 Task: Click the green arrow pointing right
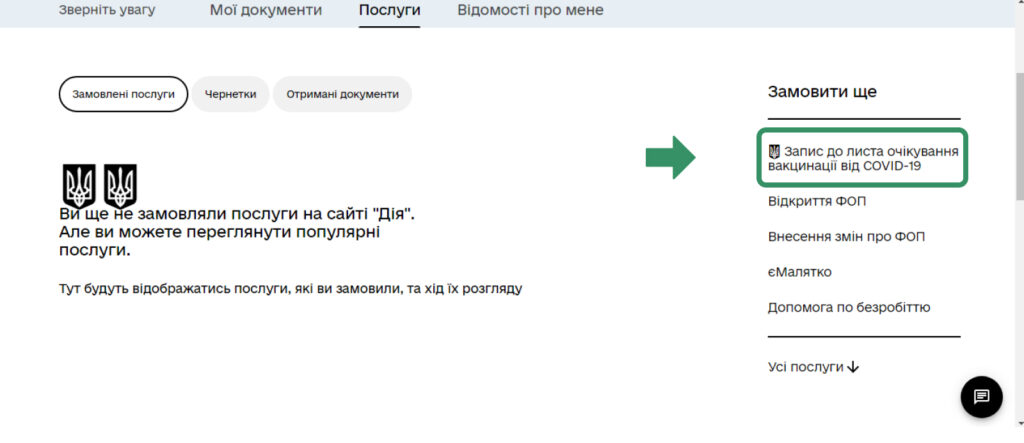670,157
